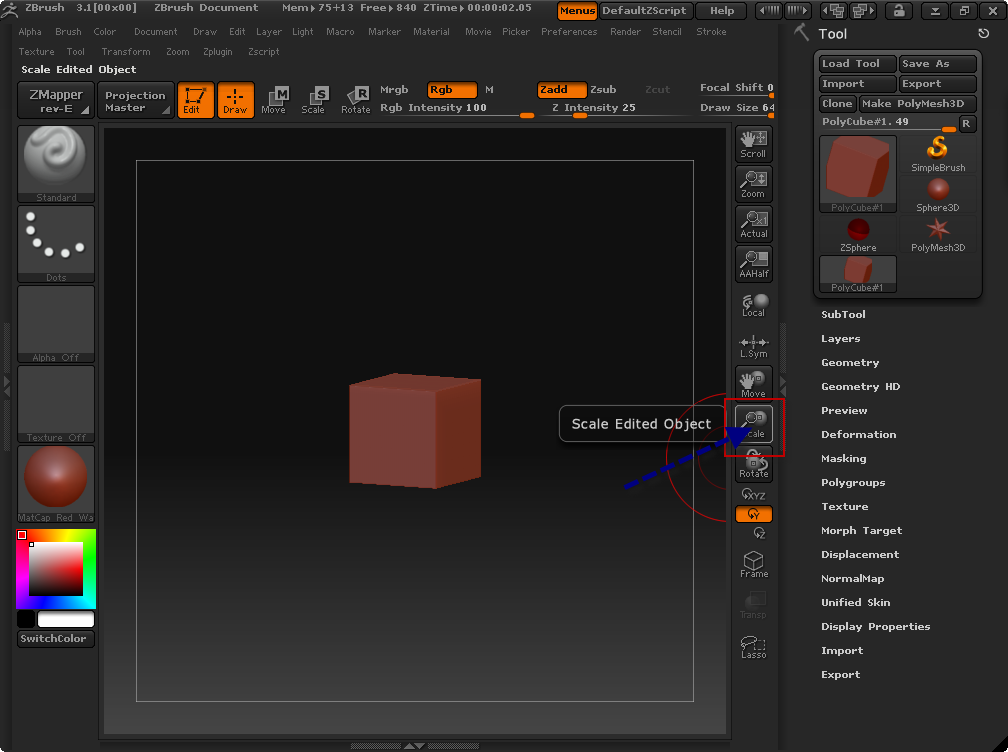1008x752 pixels.
Task: Click the large PolyCube#1 tool thumbnail
Action: [x=858, y=174]
